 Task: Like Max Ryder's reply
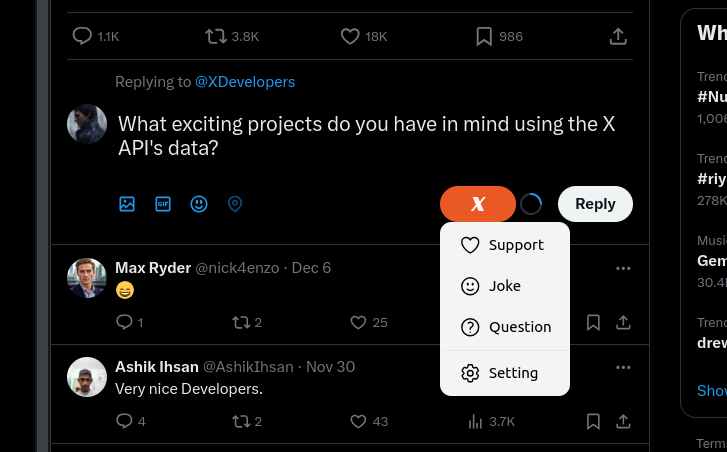tap(359, 322)
